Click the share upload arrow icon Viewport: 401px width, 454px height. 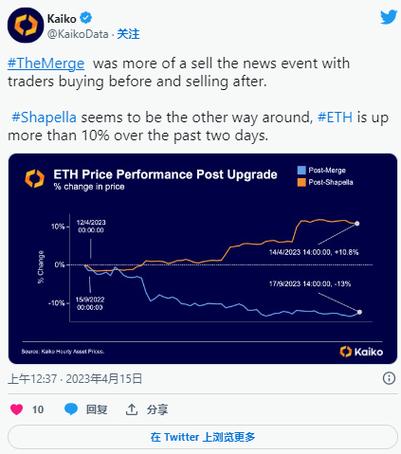(x=132, y=409)
